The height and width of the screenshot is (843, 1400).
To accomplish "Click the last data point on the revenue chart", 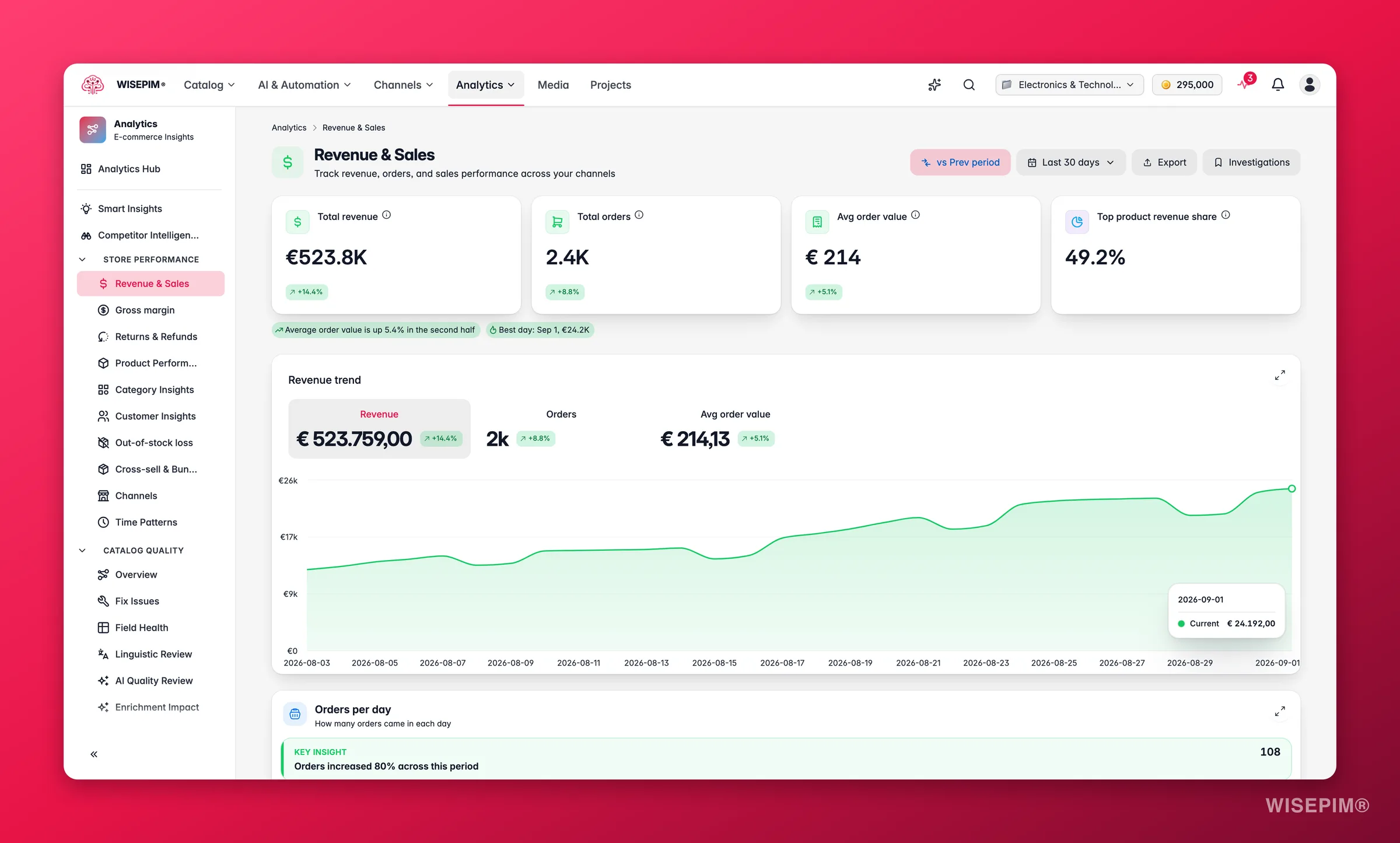I will coord(1291,488).
